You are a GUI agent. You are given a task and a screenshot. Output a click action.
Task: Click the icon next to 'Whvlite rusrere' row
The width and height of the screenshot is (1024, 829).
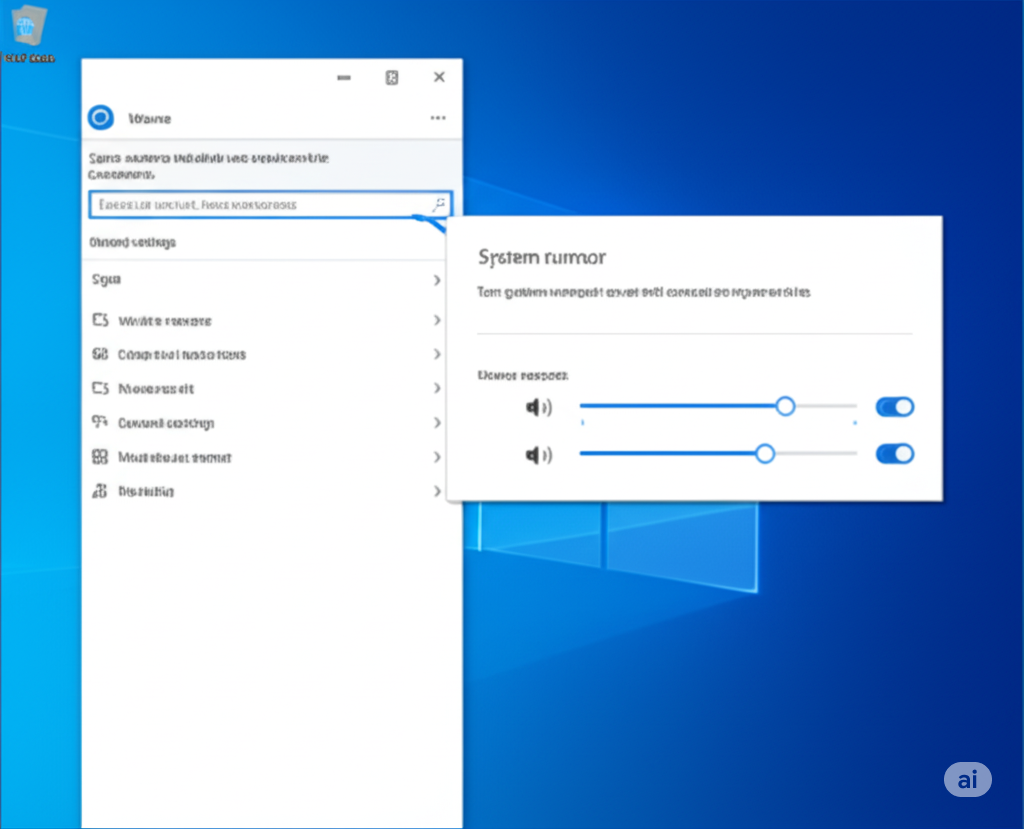click(100, 320)
